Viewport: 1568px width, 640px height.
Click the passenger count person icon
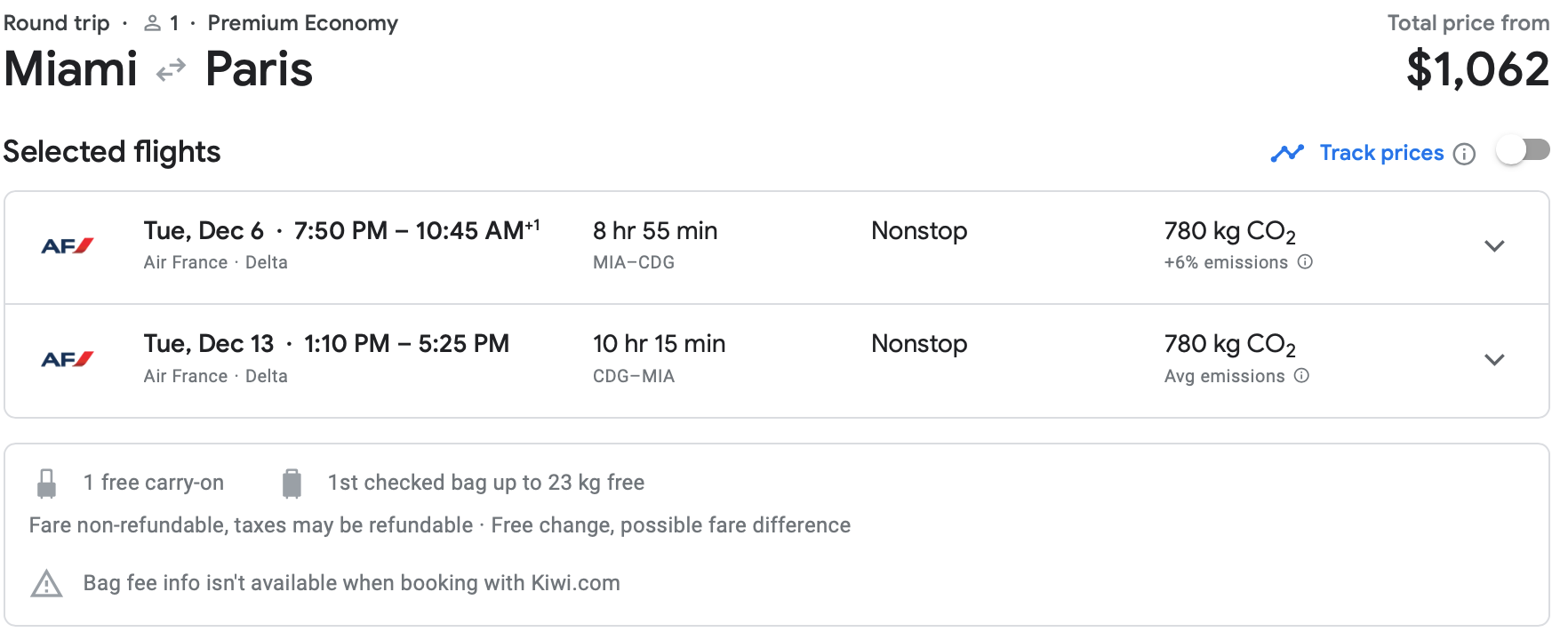coord(153,24)
